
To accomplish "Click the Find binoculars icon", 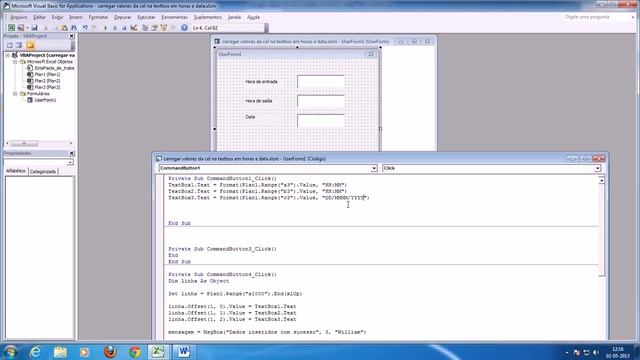I will tap(74, 28).
